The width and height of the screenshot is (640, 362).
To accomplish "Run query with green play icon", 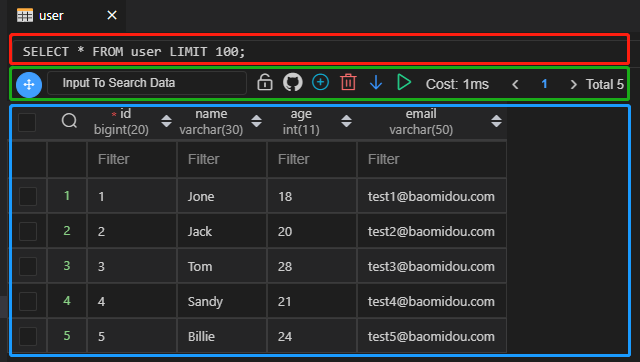I will click(x=404, y=82).
